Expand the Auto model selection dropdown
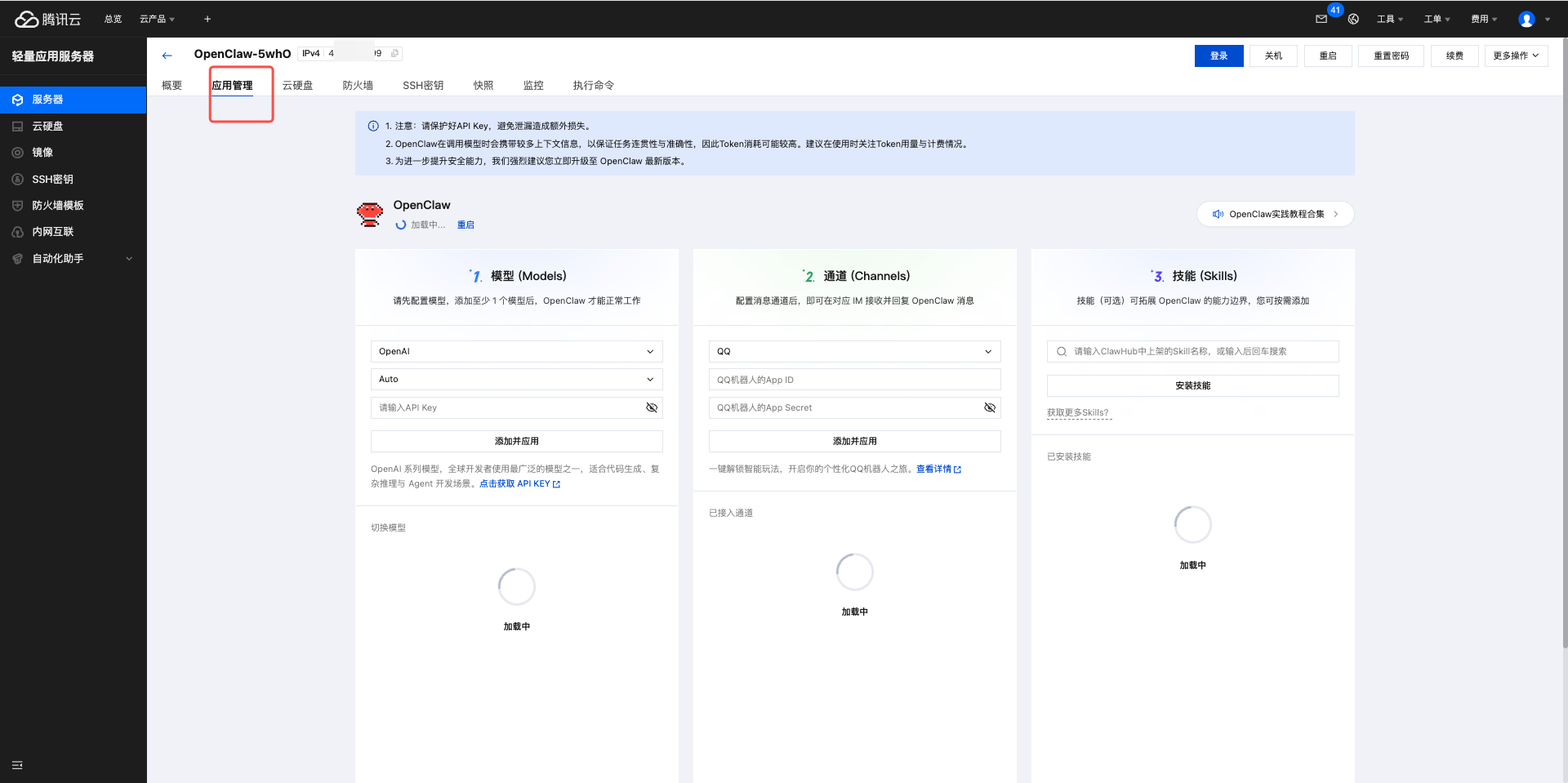Screen dimensions: 1568x783 [x=516, y=380]
